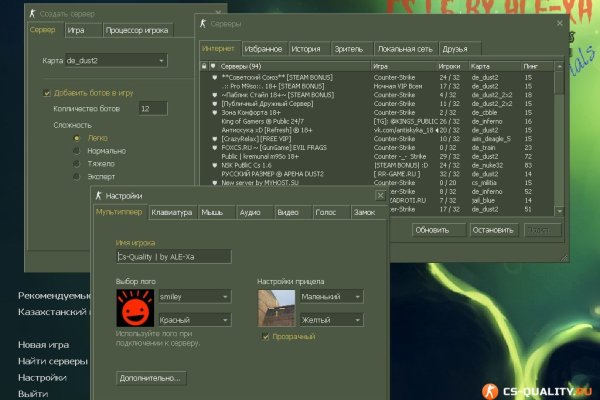600x400 pixels.
Task: Click the shield icon column header in server list
Action: coord(214,66)
